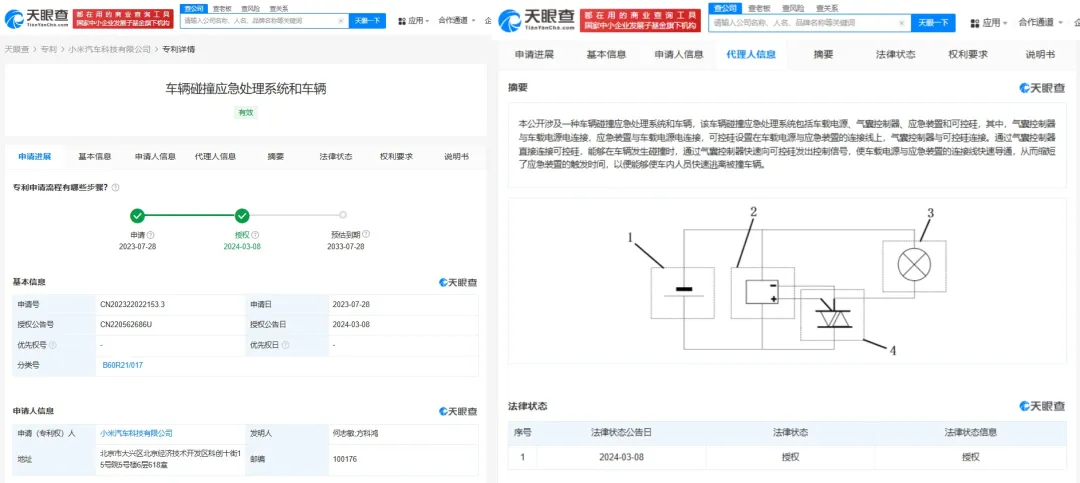Open help icon next to 预估到期 step
The width and height of the screenshot is (1080, 483).
click(x=366, y=234)
